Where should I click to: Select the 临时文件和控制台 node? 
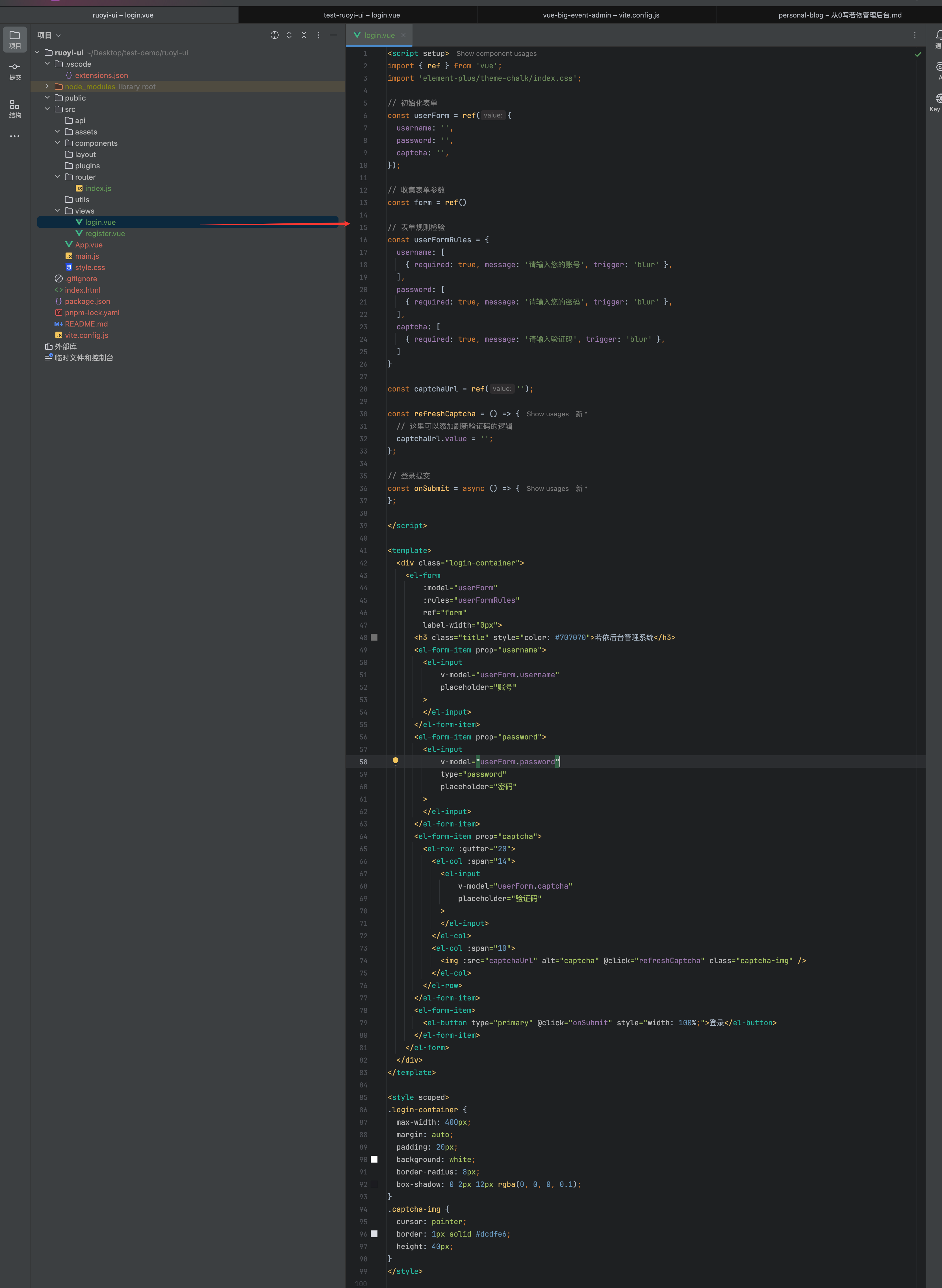tap(84, 358)
